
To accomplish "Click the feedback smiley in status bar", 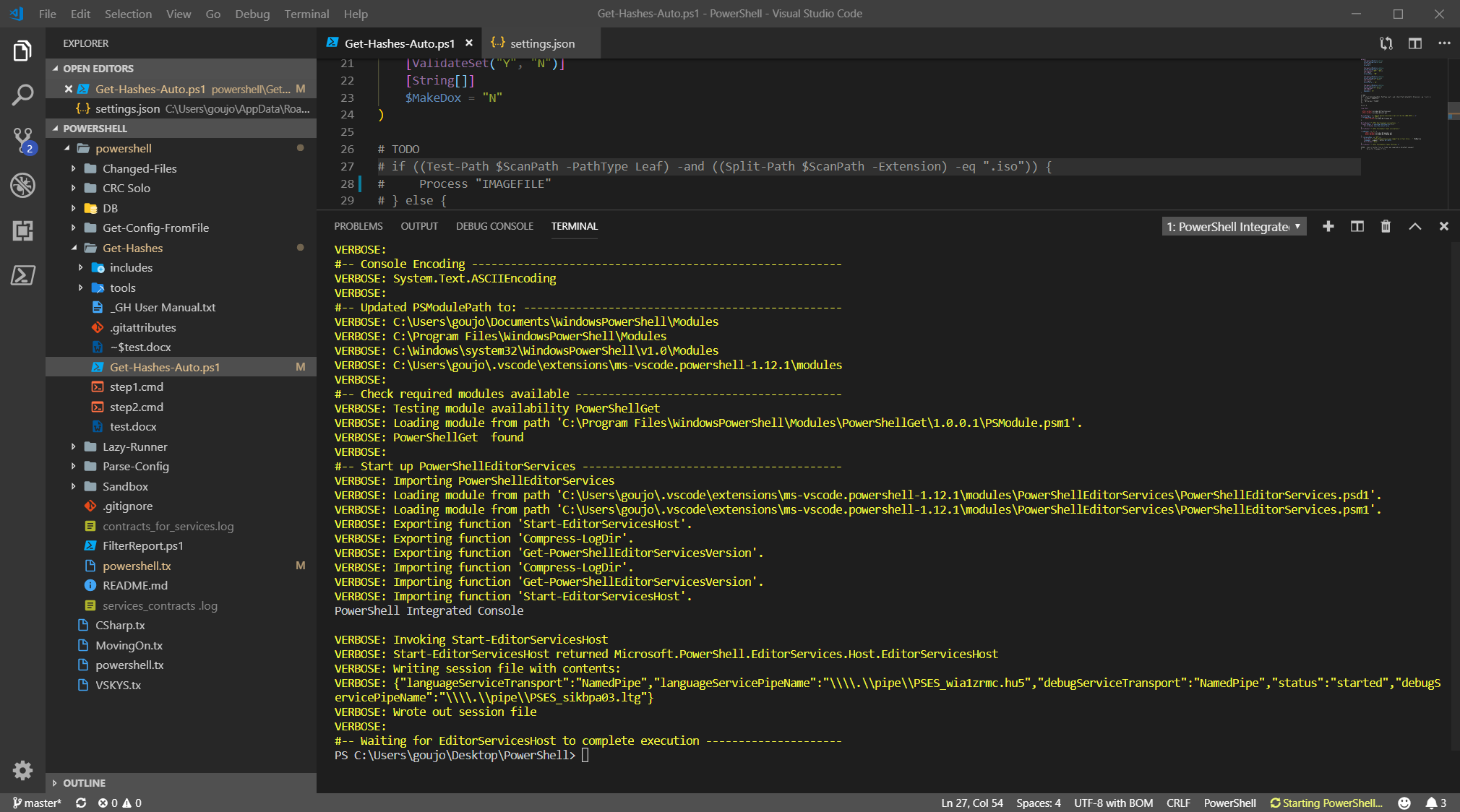I will [x=1404, y=803].
